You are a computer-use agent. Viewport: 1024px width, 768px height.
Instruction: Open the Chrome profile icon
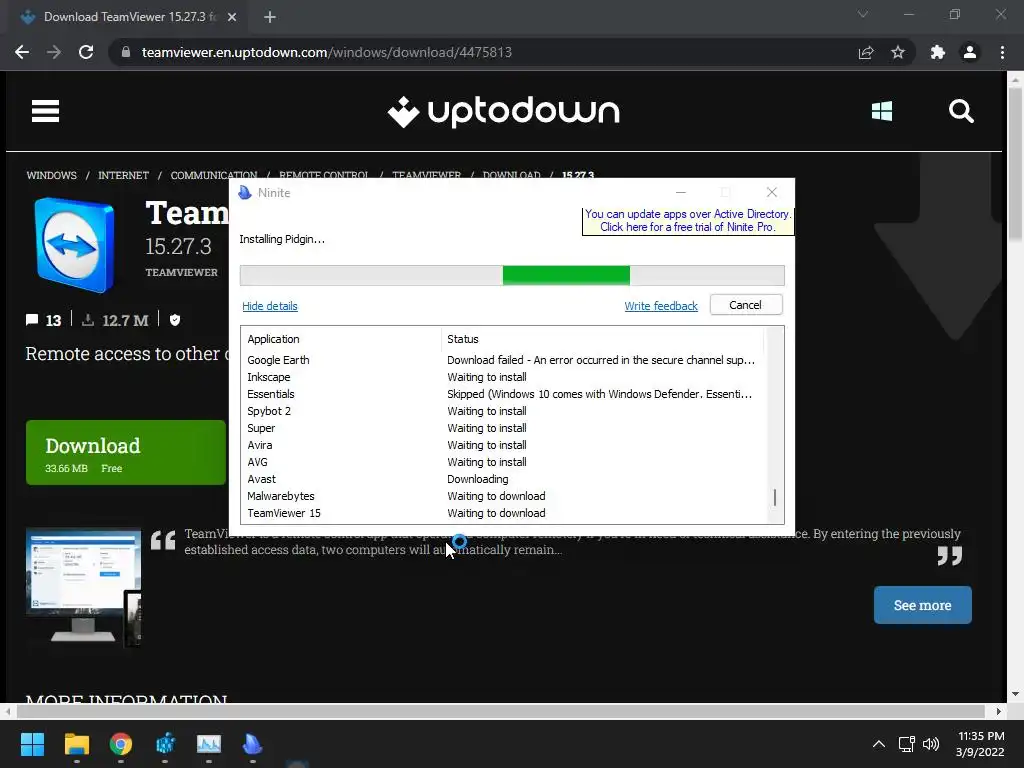(x=970, y=52)
